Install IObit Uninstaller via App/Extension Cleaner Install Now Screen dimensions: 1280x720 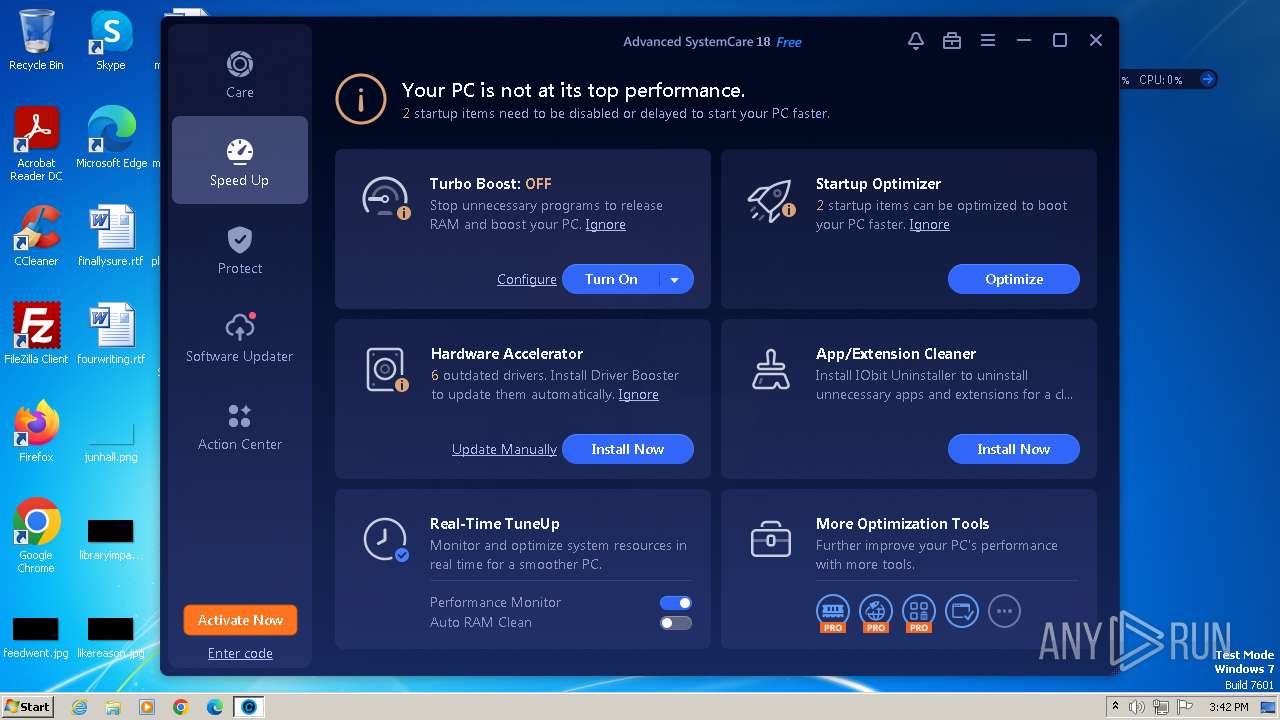(x=1014, y=449)
